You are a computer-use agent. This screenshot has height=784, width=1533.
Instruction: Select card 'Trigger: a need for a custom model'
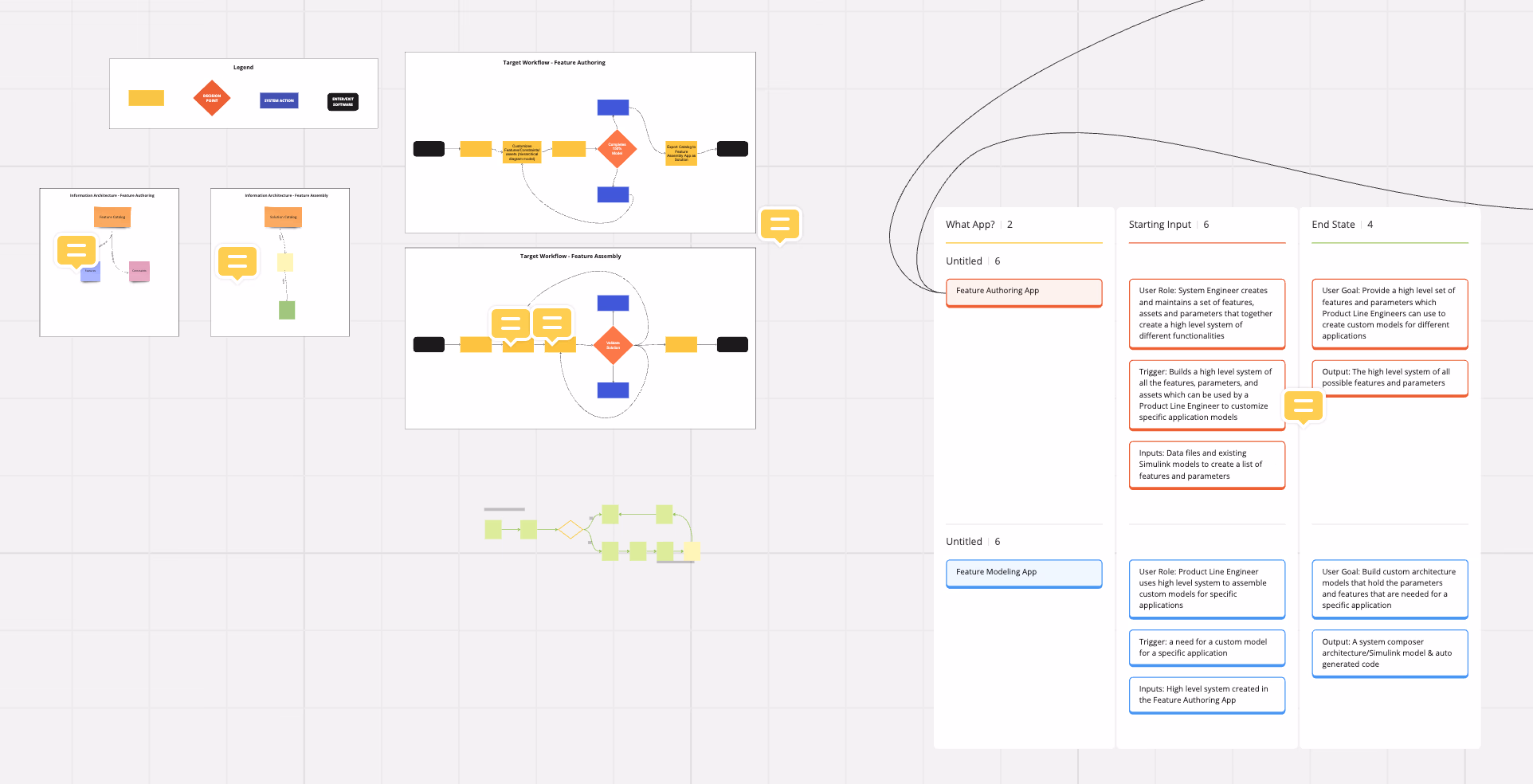click(x=1206, y=647)
